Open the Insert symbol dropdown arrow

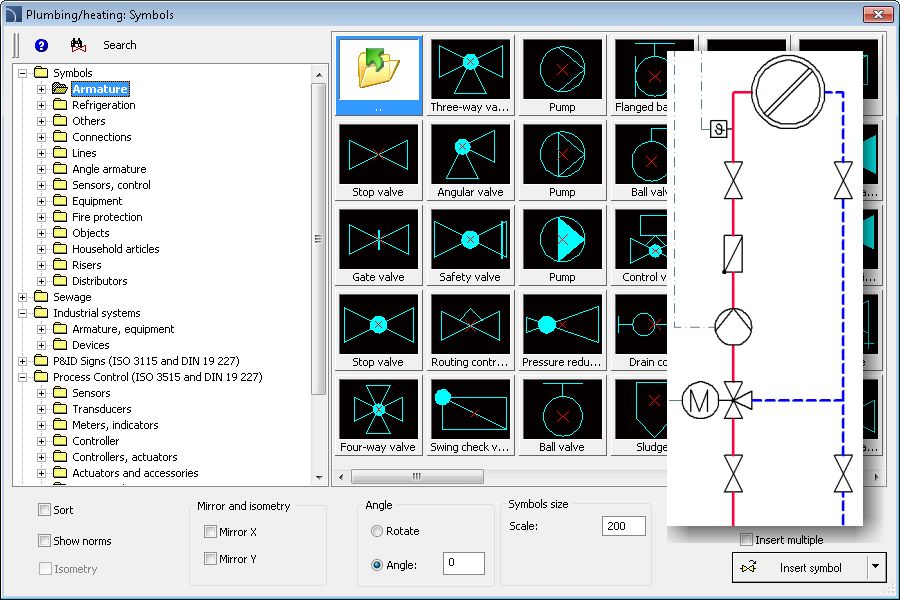[x=875, y=567]
